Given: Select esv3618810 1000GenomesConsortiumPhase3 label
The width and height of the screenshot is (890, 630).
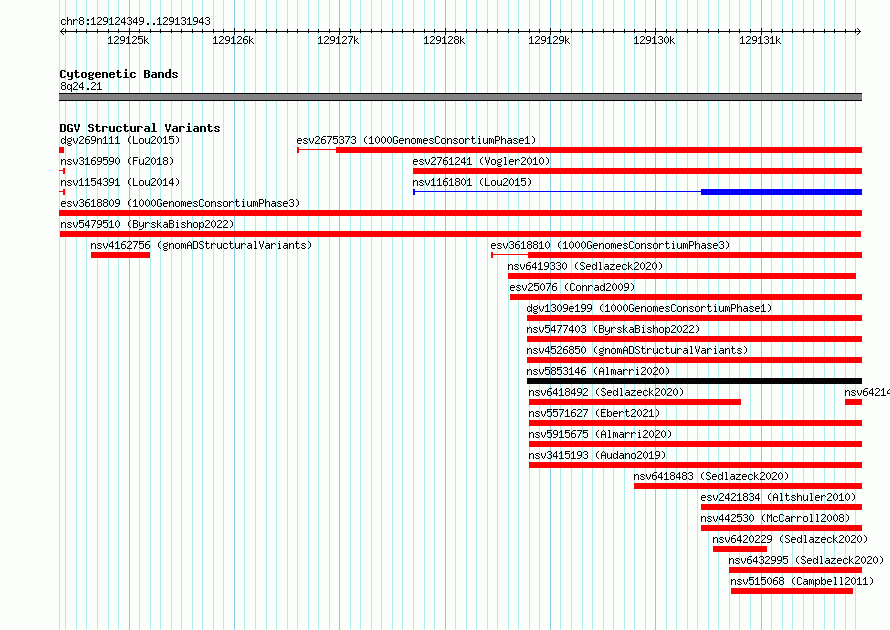Looking at the screenshot, I should coord(610,245).
